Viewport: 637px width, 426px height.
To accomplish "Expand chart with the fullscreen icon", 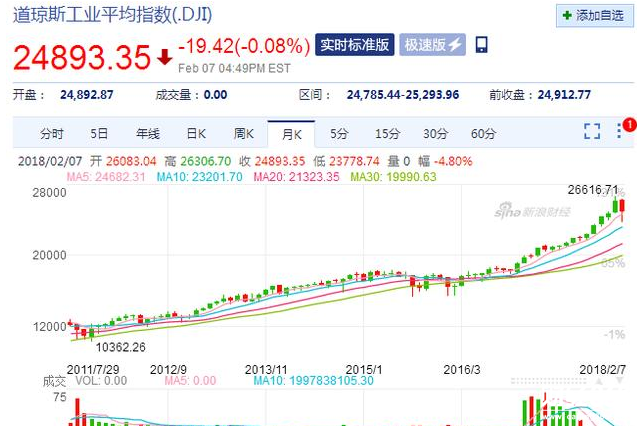I will click(592, 131).
